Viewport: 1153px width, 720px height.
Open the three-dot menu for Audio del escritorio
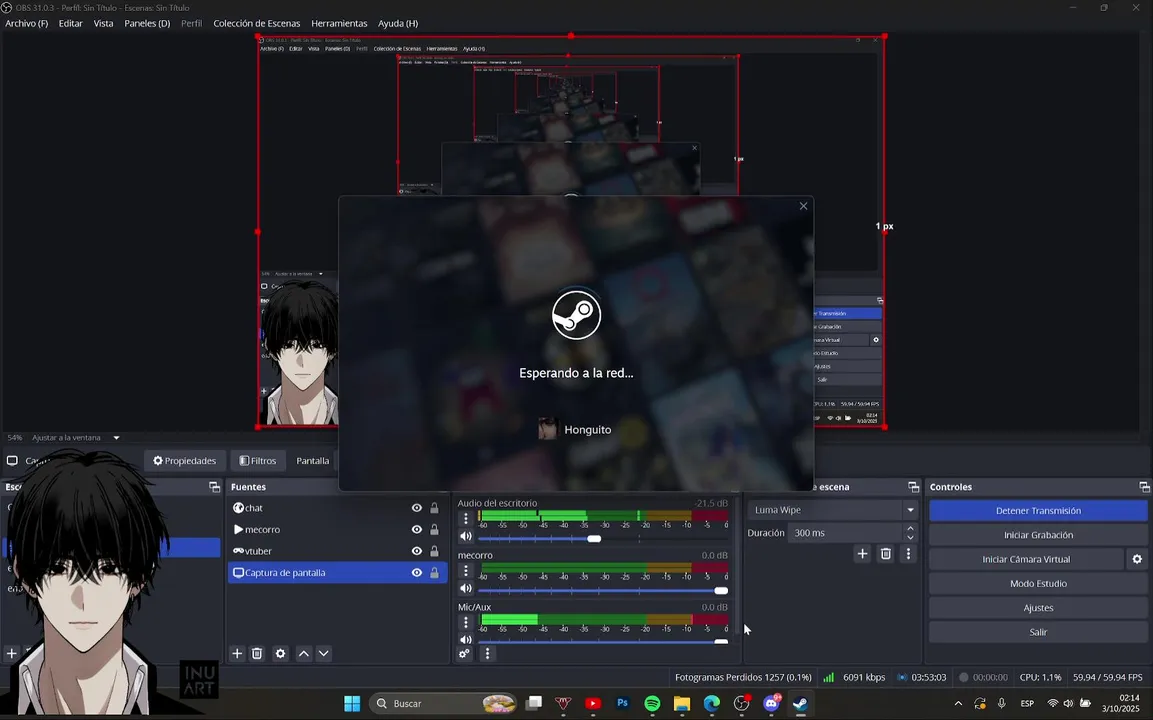465,518
